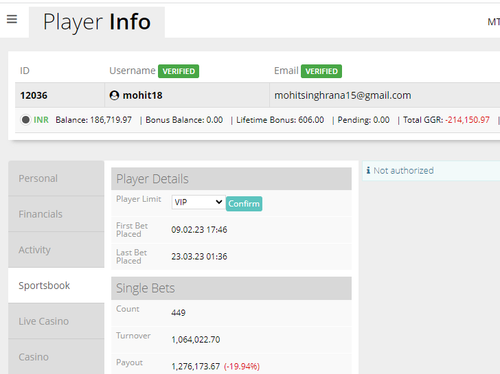This screenshot has height=374, width=500.
Task: Switch to the Personal tab
Action: pyautogui.click(x=56, y=178)
